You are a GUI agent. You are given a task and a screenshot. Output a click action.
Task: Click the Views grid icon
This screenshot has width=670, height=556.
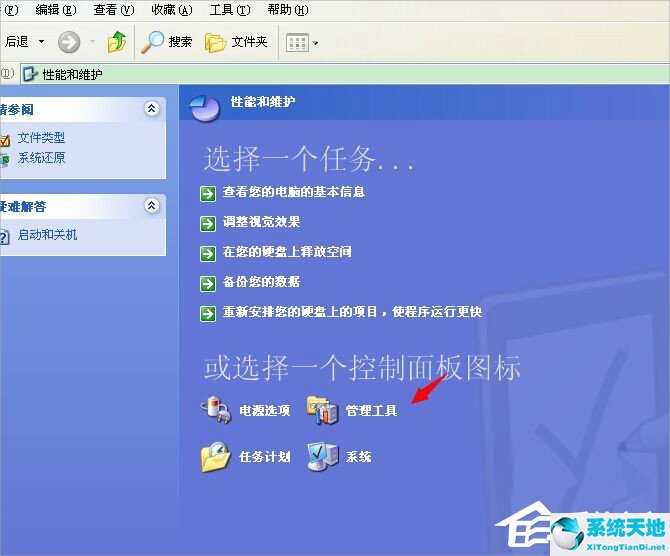pos(297,43)
